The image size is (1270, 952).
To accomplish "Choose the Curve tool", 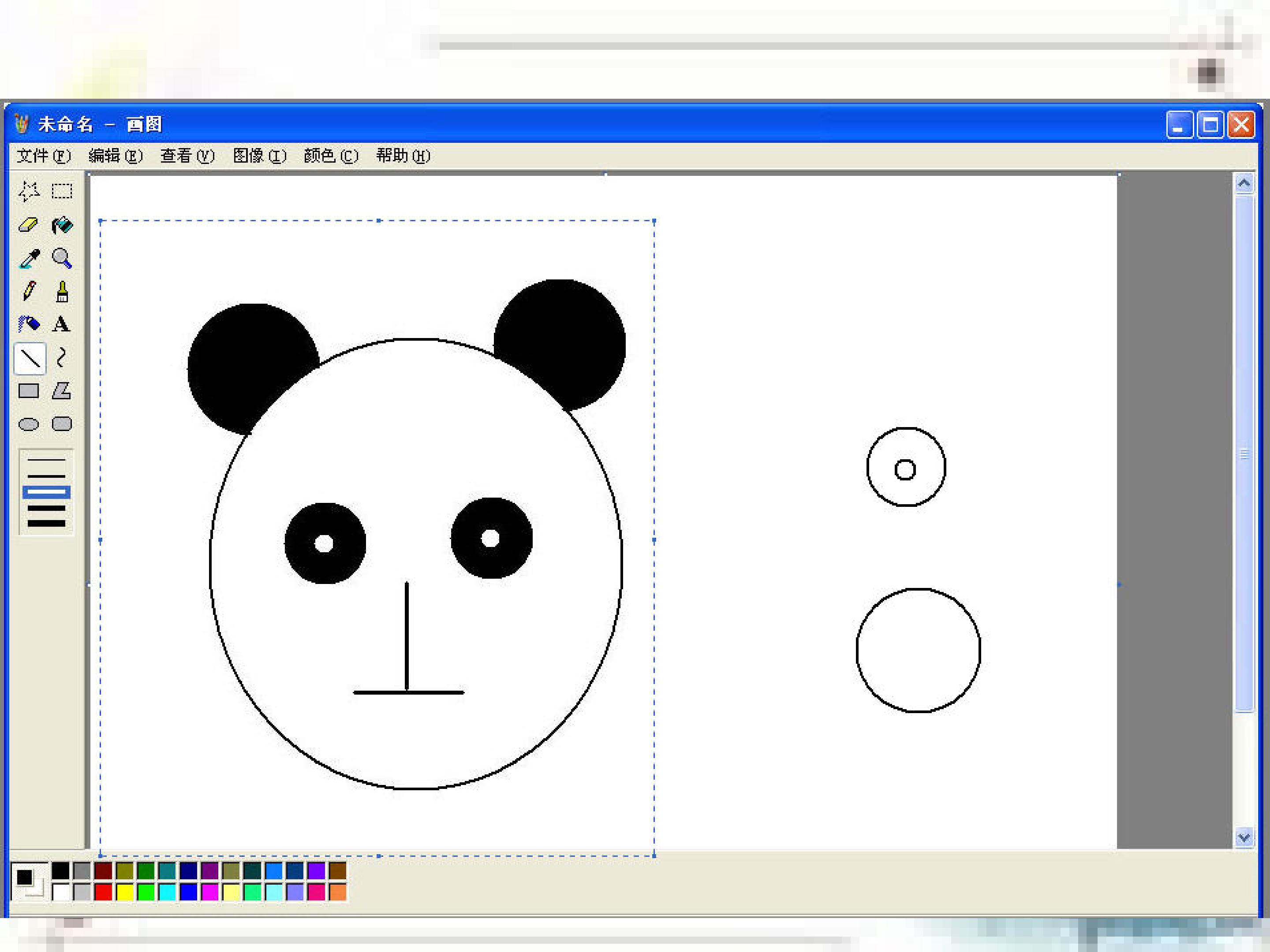I will click(62, 357).
